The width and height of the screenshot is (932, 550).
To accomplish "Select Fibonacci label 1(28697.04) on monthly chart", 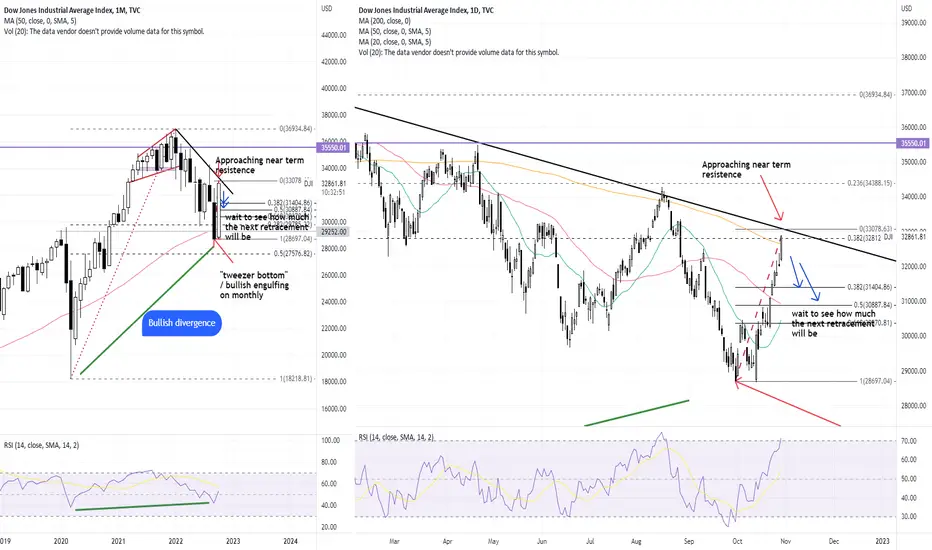I will (295, 239).
